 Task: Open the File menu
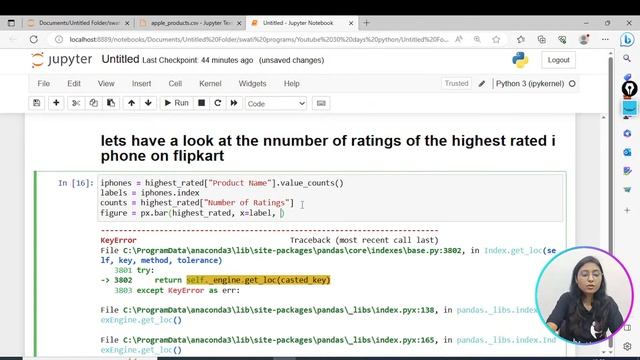coord(44,84)
